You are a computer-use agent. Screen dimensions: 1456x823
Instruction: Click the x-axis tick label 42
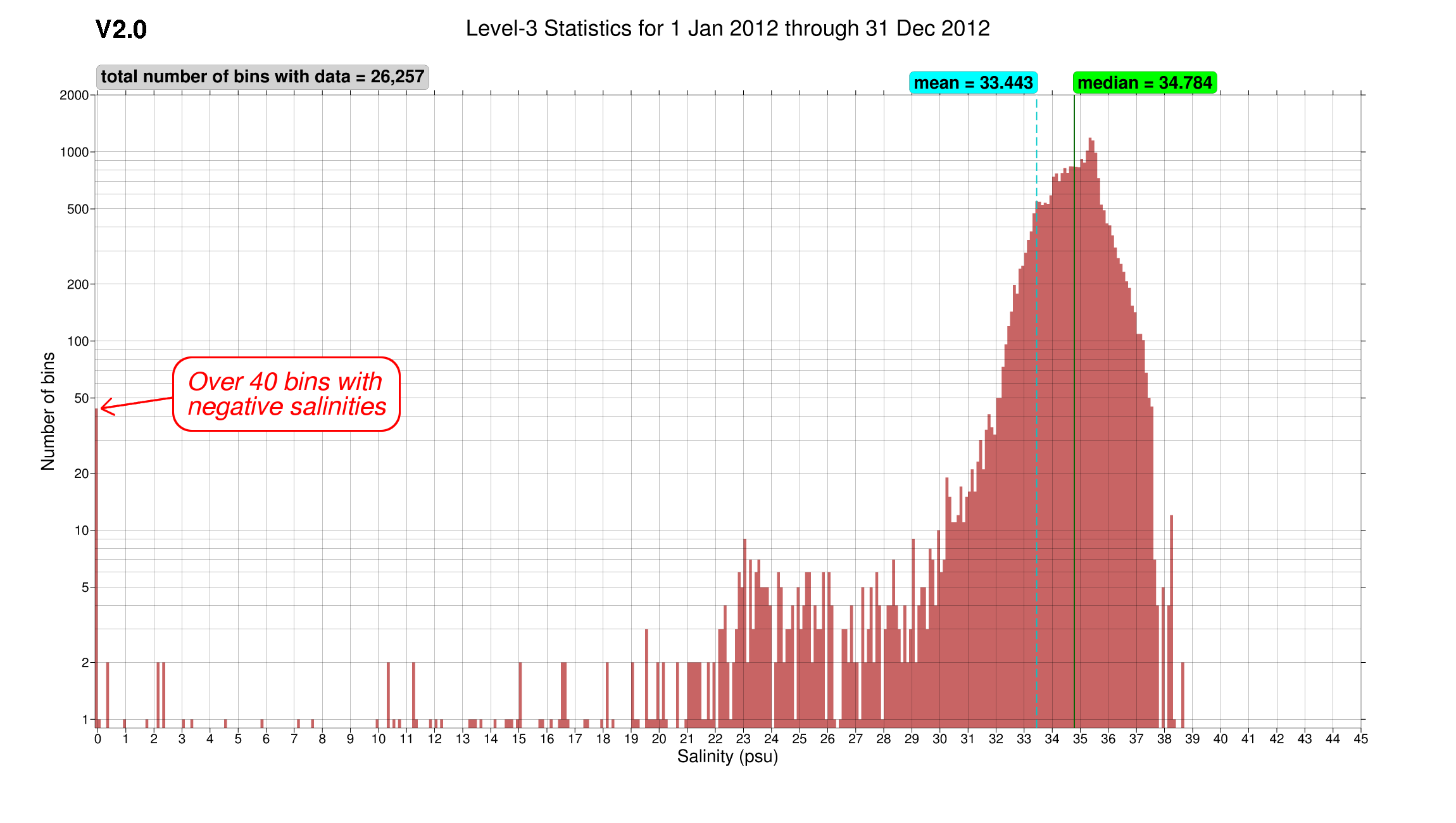(1277, 739)
